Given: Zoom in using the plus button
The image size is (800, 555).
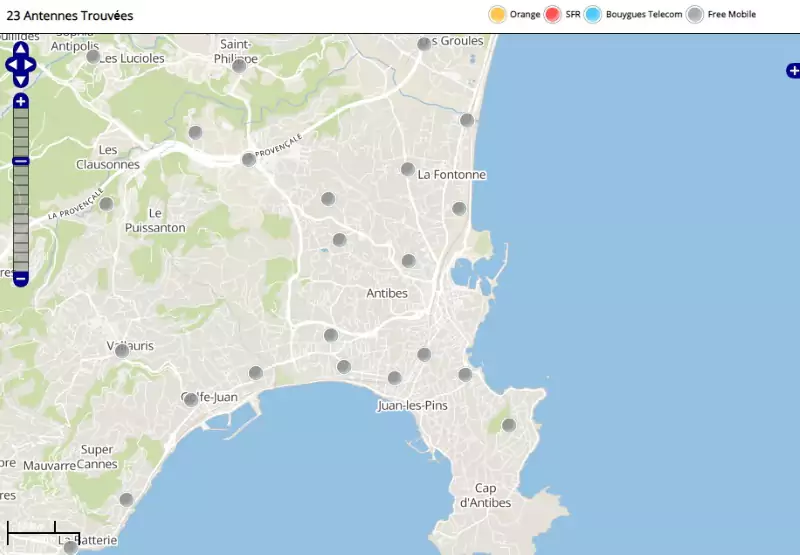Looking at the screenshot, I should (21, 101).
